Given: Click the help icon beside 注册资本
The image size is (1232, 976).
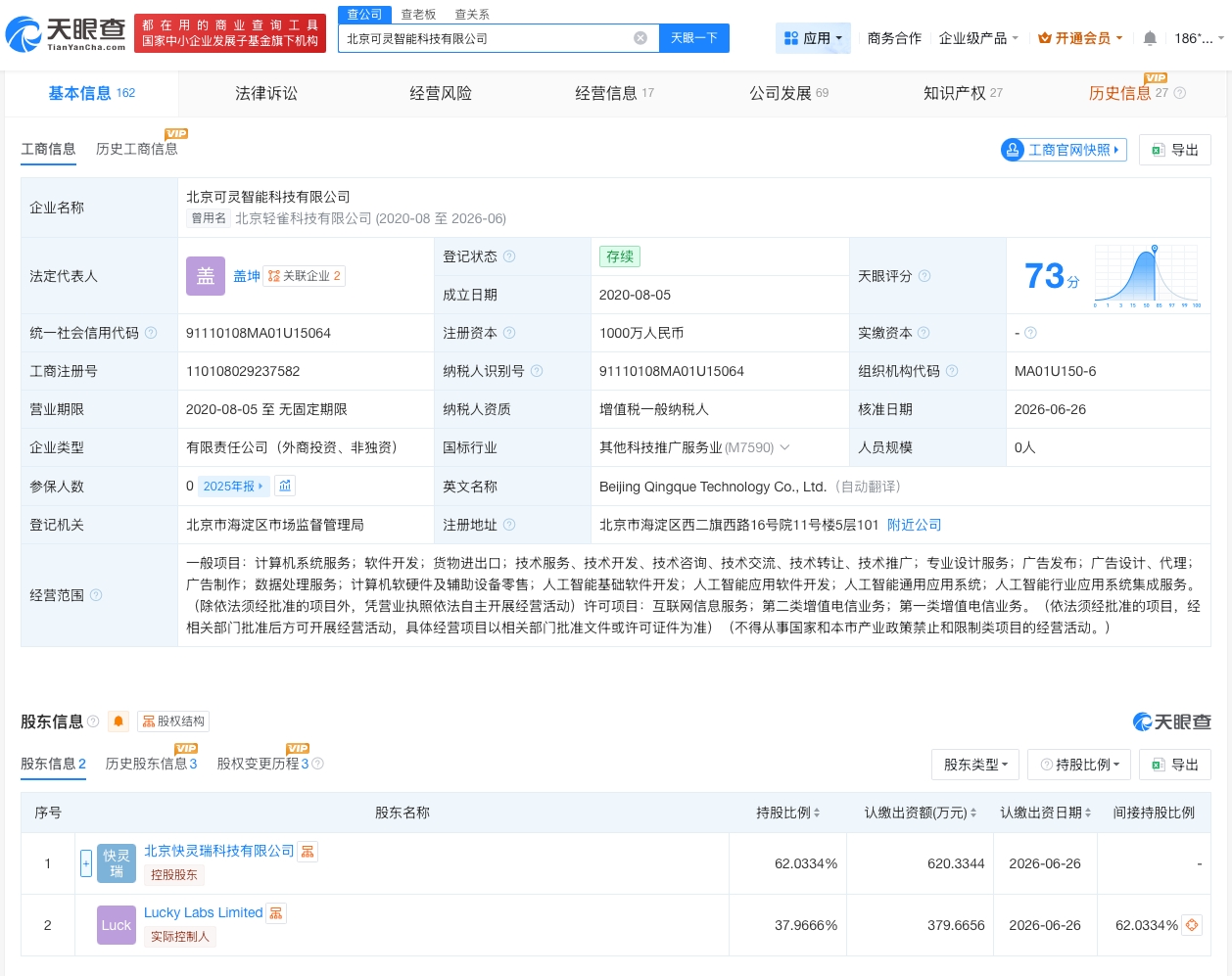Looking at the screenshot, I should tap(509, 333).
